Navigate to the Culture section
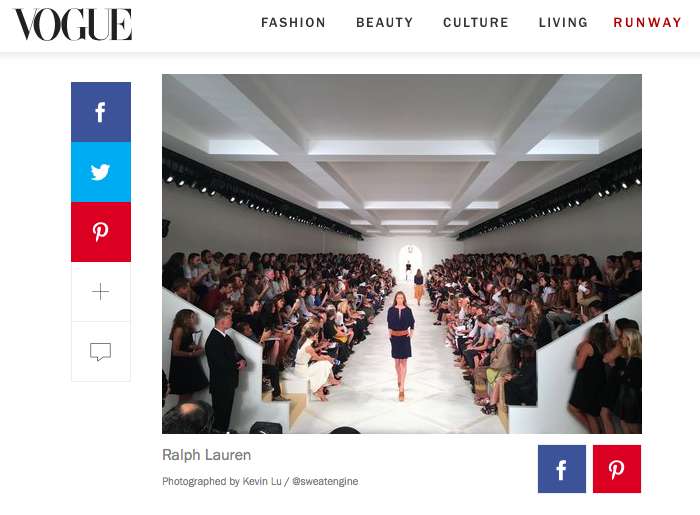 [x=476, y=23]
